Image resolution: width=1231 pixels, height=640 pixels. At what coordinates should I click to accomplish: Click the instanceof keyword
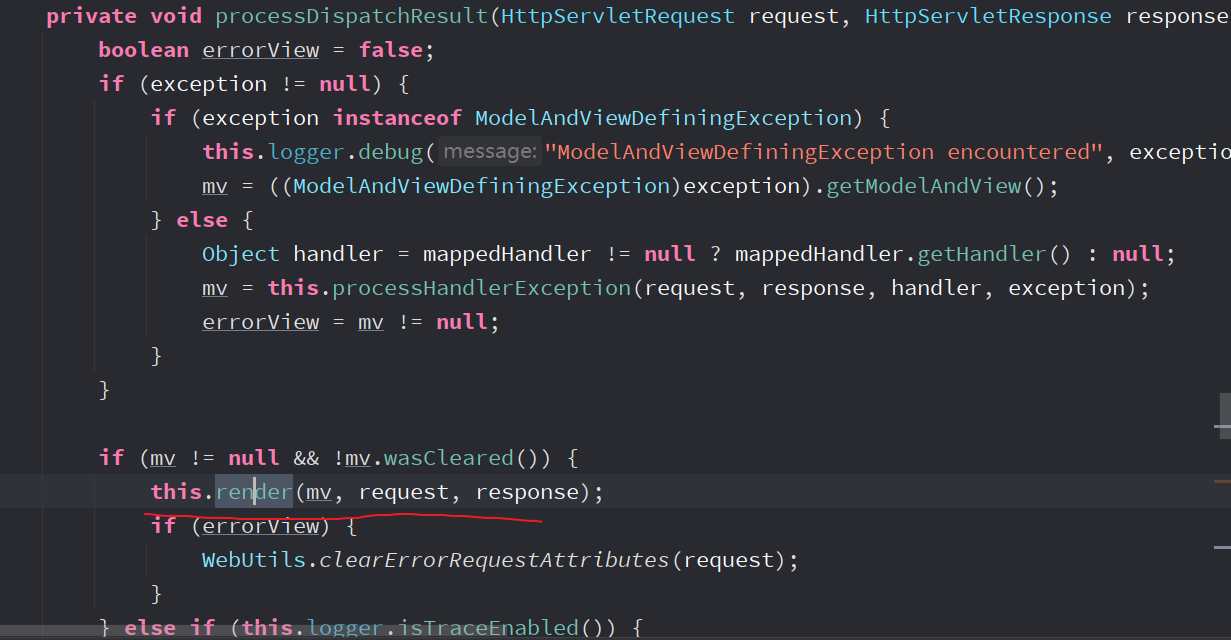(x=397, y=118)
